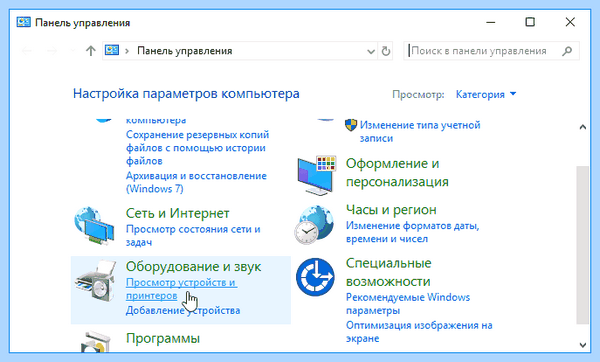Viewport: 600px width, 362px height.
Task: Click Архивация и восстановление (Windows 7) link
Action: (196, 182)
